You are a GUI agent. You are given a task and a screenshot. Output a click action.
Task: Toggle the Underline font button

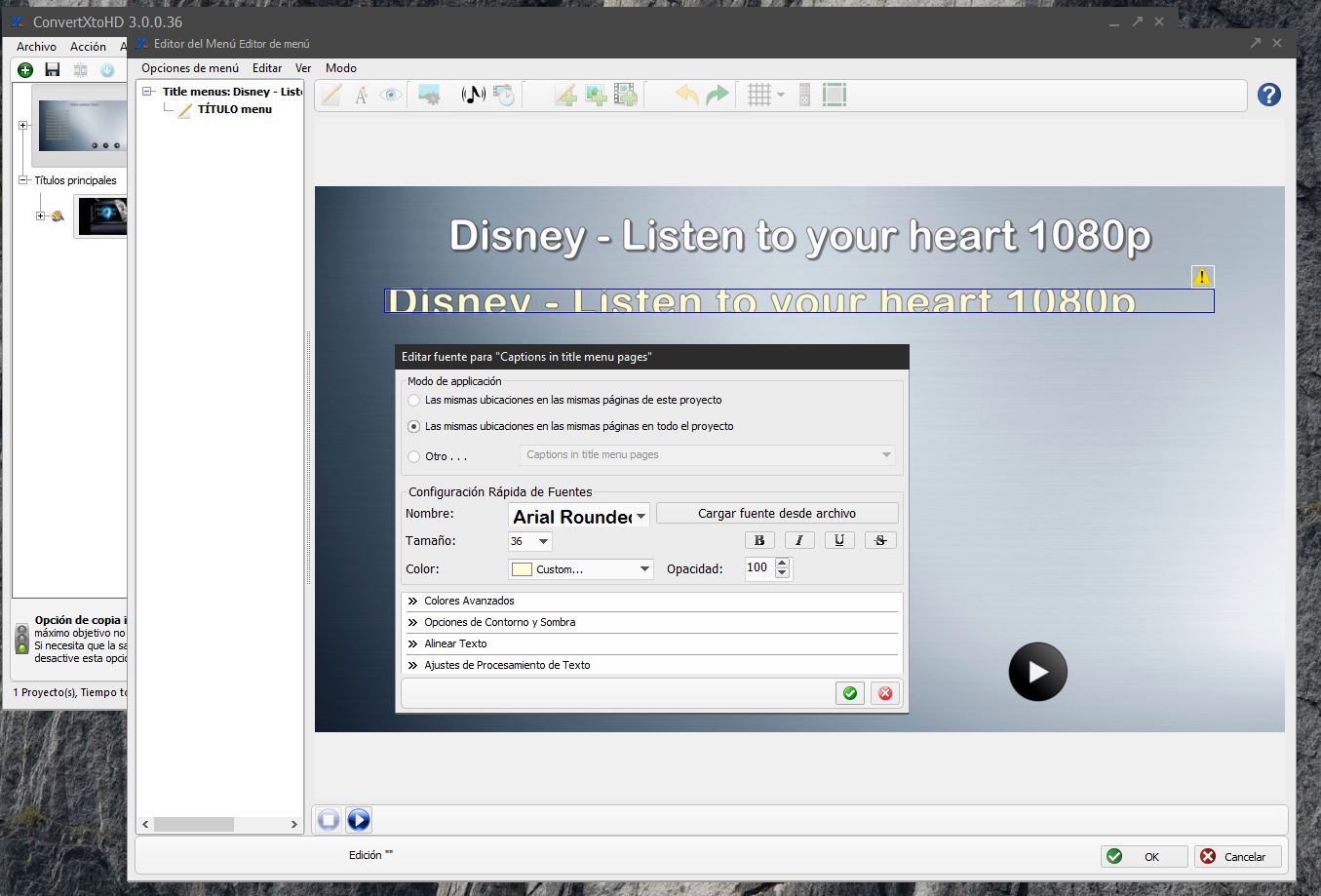(x=839, y=540)
